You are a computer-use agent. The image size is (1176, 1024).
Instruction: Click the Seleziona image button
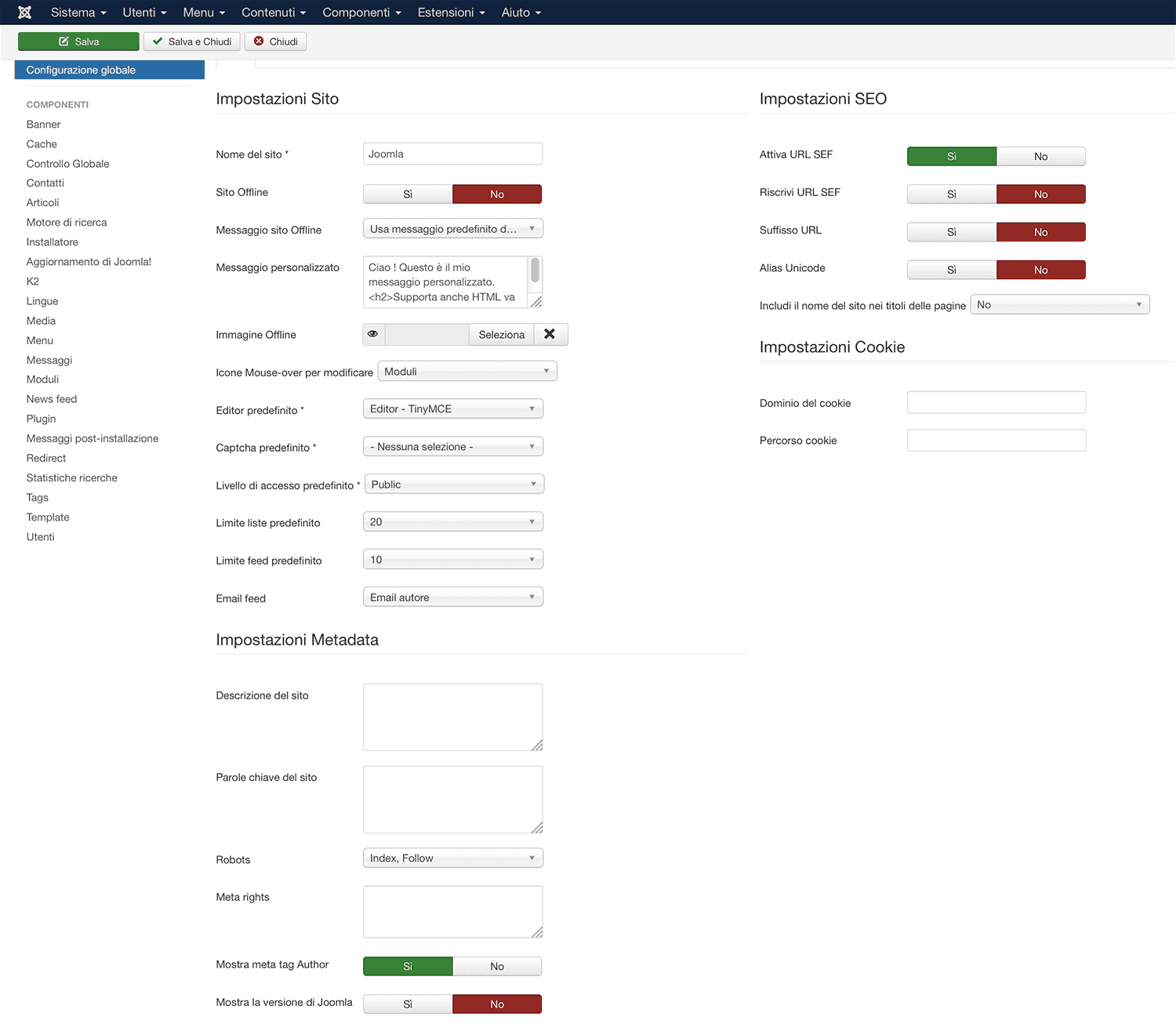[501, 335]
